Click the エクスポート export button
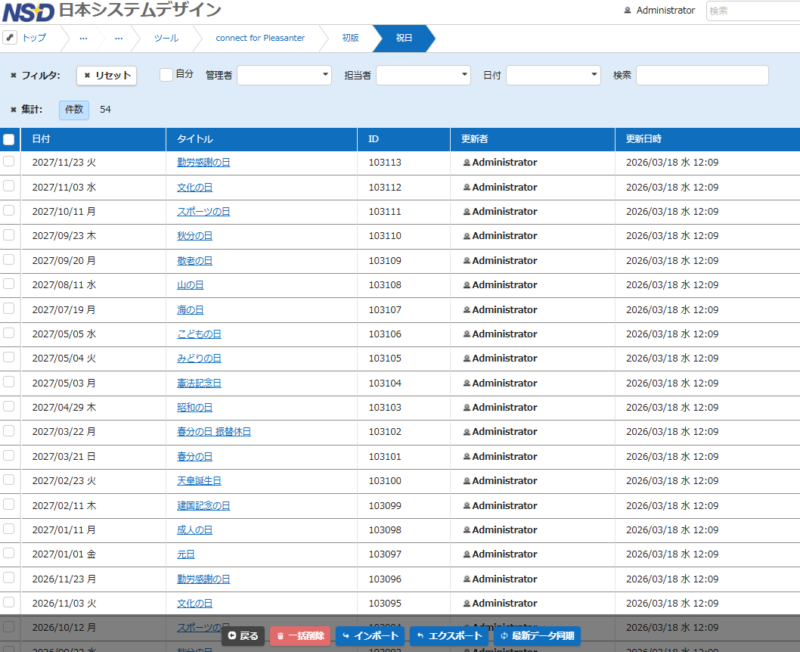Image resolution: width=800 pixels, height=652 pixels. (x=448, y=636)
